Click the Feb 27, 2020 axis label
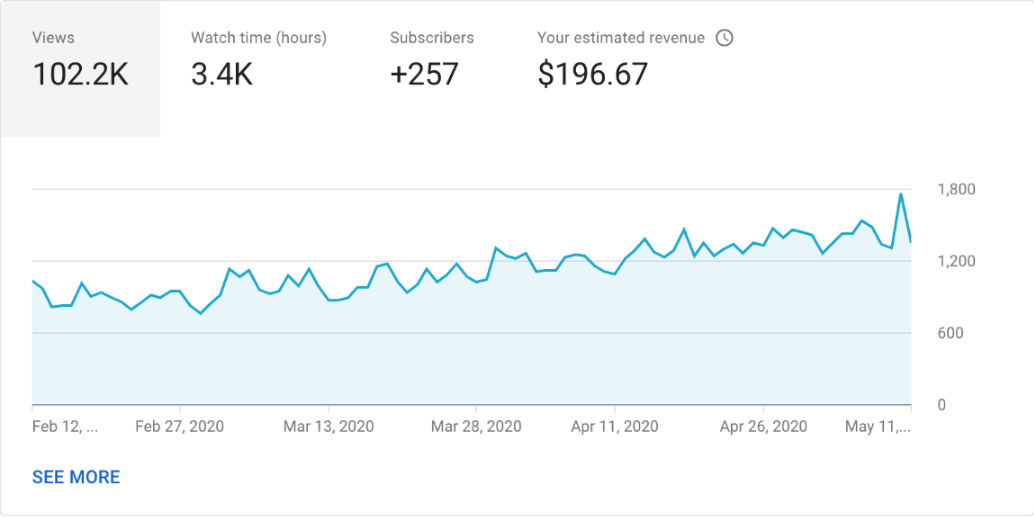The width and height of the screenshot is (1034, 518). (180, 426)
